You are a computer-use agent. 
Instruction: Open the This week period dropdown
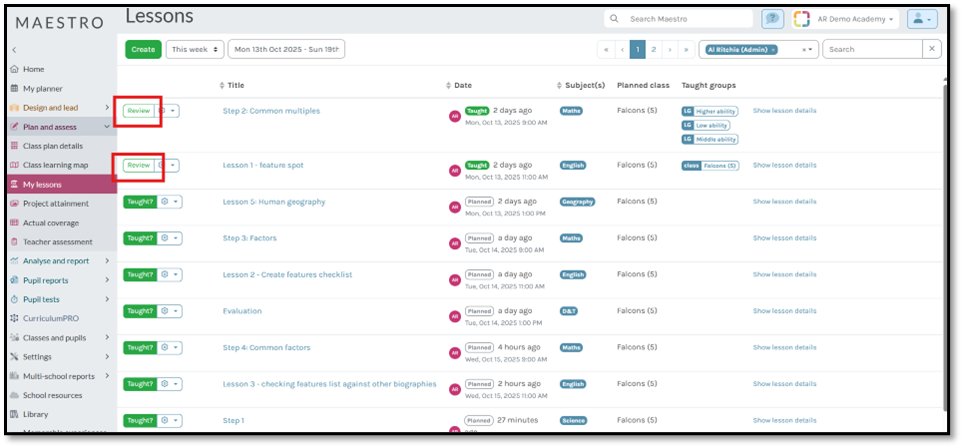tap(195, 49)
